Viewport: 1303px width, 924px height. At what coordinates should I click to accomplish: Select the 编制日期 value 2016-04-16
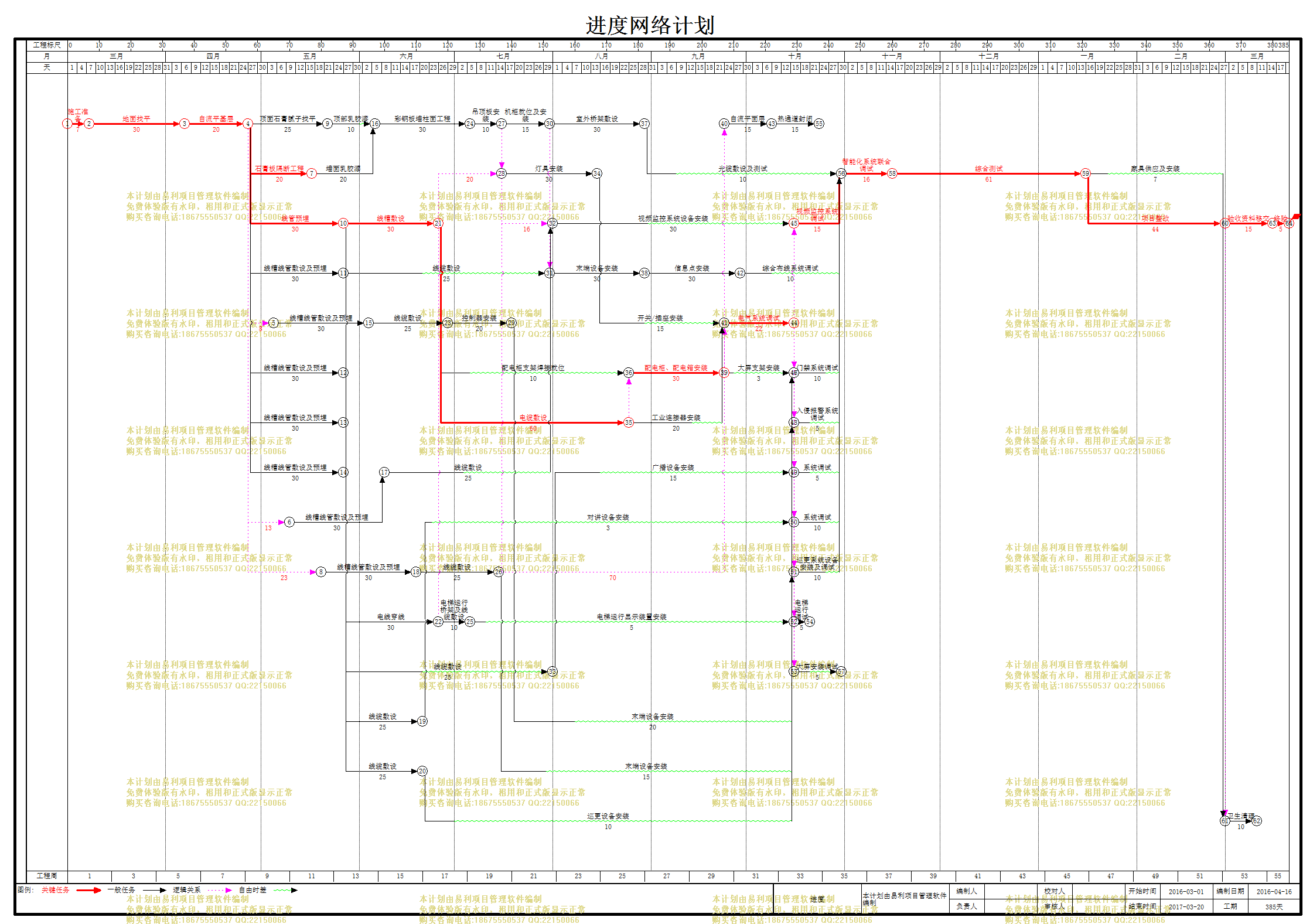(x=1274, y=892)
